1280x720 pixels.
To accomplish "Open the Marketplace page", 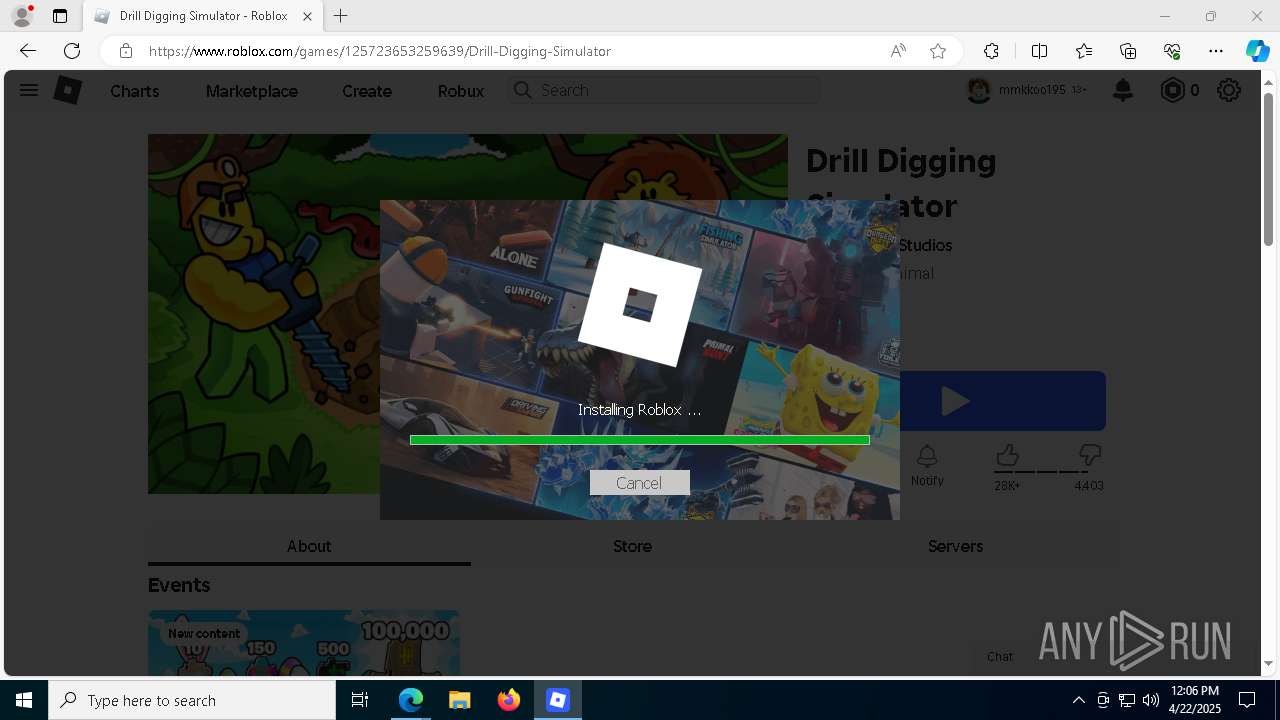I will click(252, 91).
